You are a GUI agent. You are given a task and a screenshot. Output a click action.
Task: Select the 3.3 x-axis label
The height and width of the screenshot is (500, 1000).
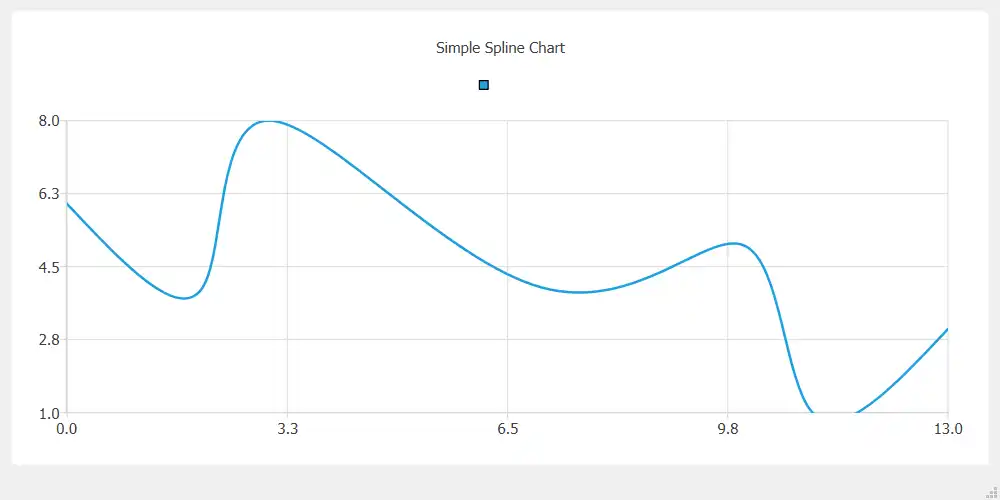287,429
